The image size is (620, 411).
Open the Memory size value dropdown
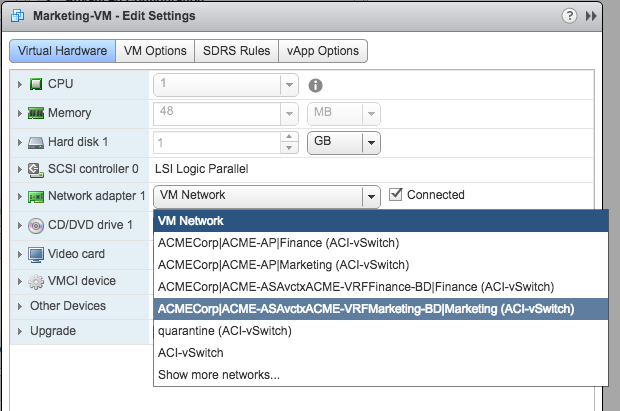click(289, 114)
